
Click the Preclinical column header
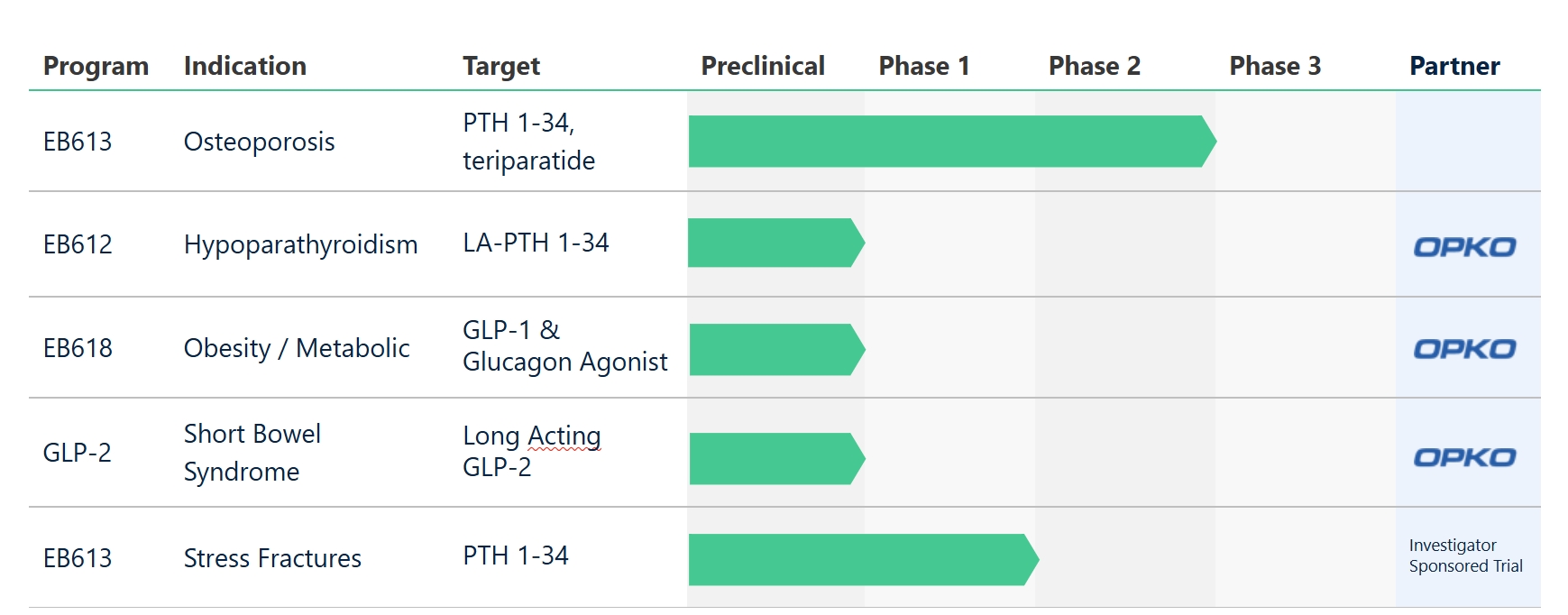763,66
